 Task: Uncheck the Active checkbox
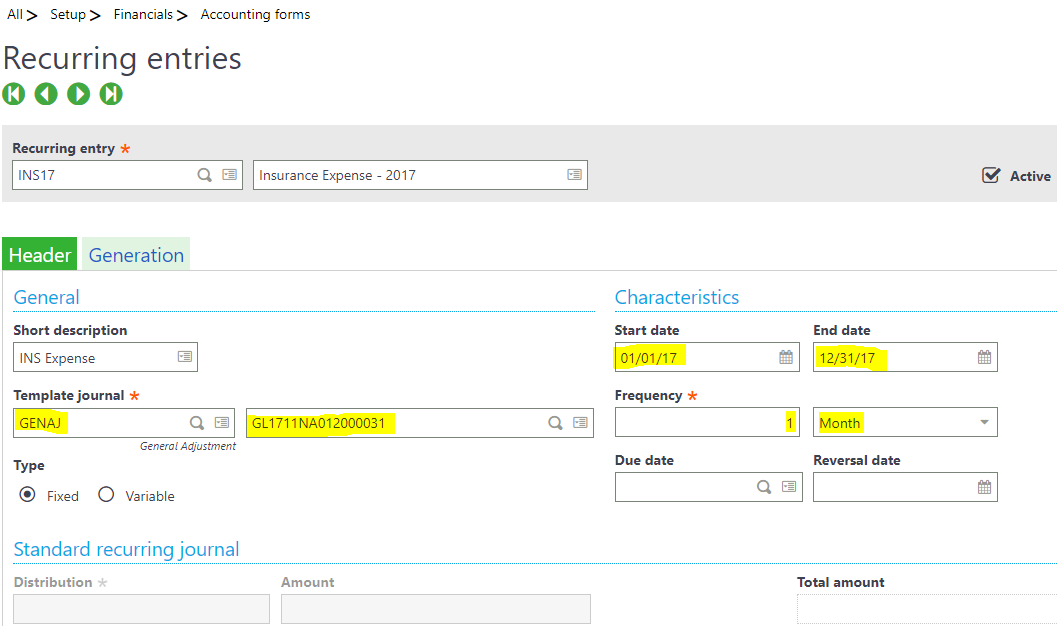pos(990,175)
